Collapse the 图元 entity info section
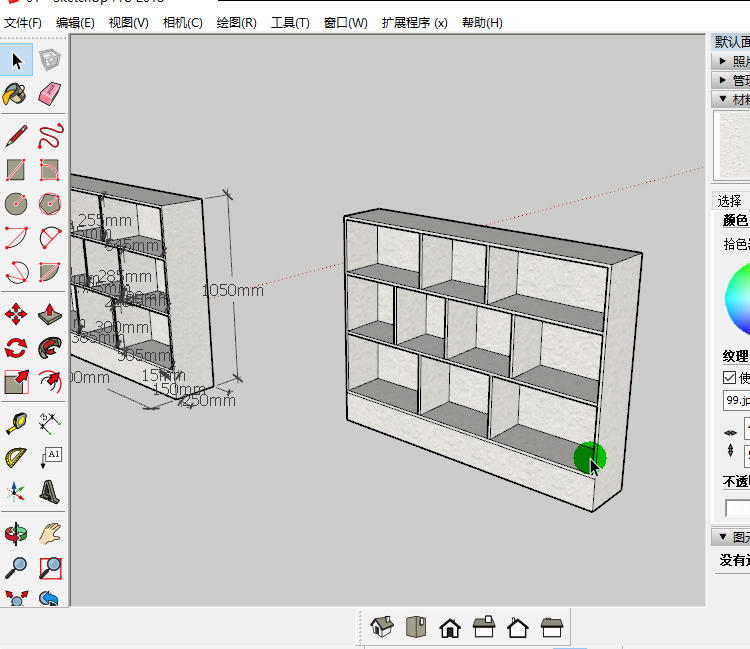Image resolution: width=750 pixels, height=649 pixels. click(x=731, y=537)
